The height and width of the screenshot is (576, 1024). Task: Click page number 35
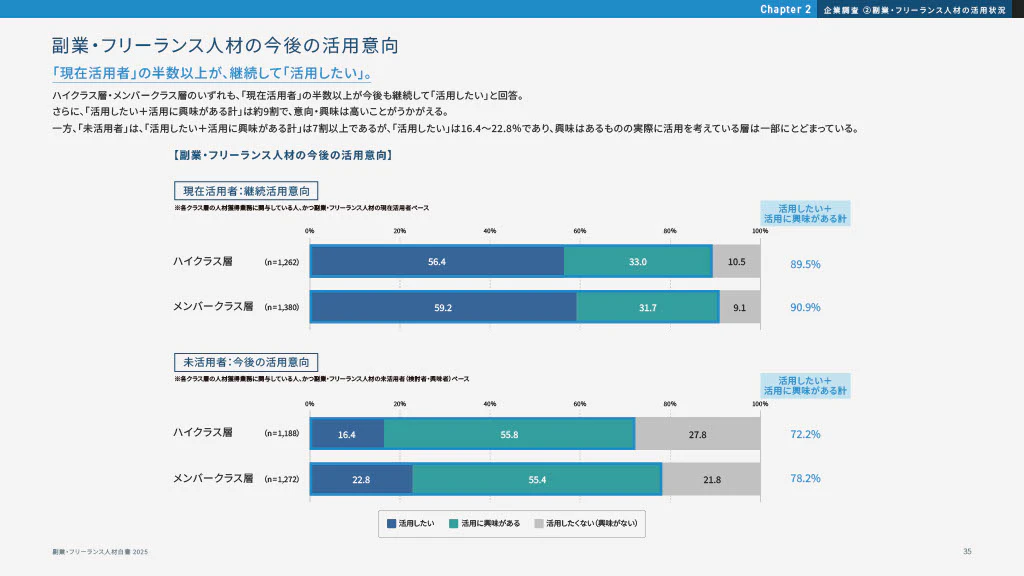tap(967, 551)
